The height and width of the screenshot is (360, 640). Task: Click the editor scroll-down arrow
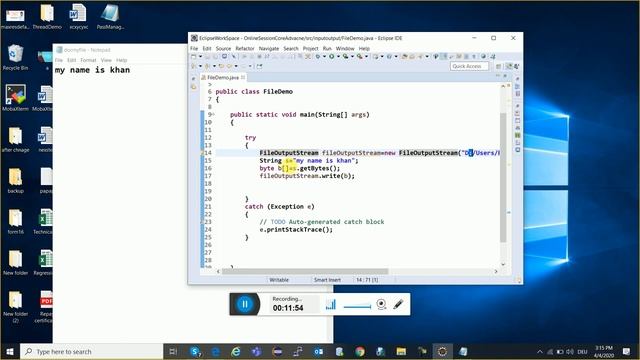pos(503,264)
